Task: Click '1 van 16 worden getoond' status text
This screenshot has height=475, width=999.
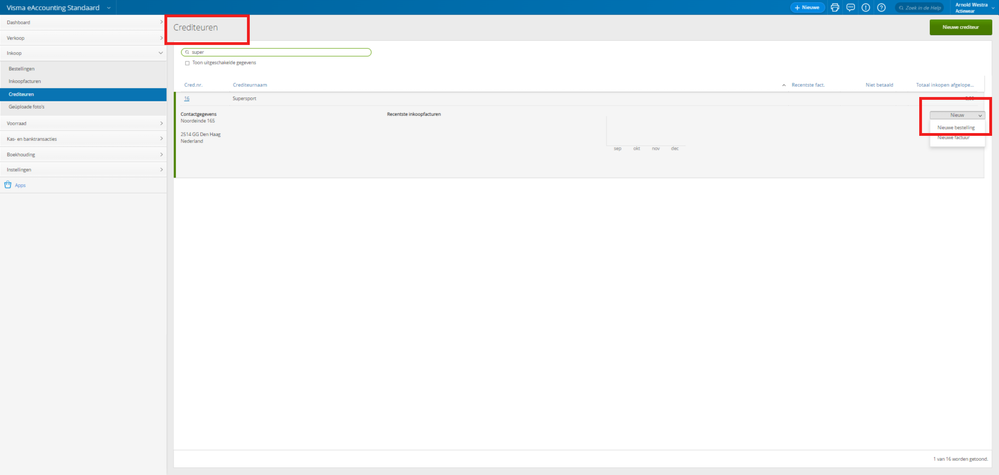Action: point(962,458)
